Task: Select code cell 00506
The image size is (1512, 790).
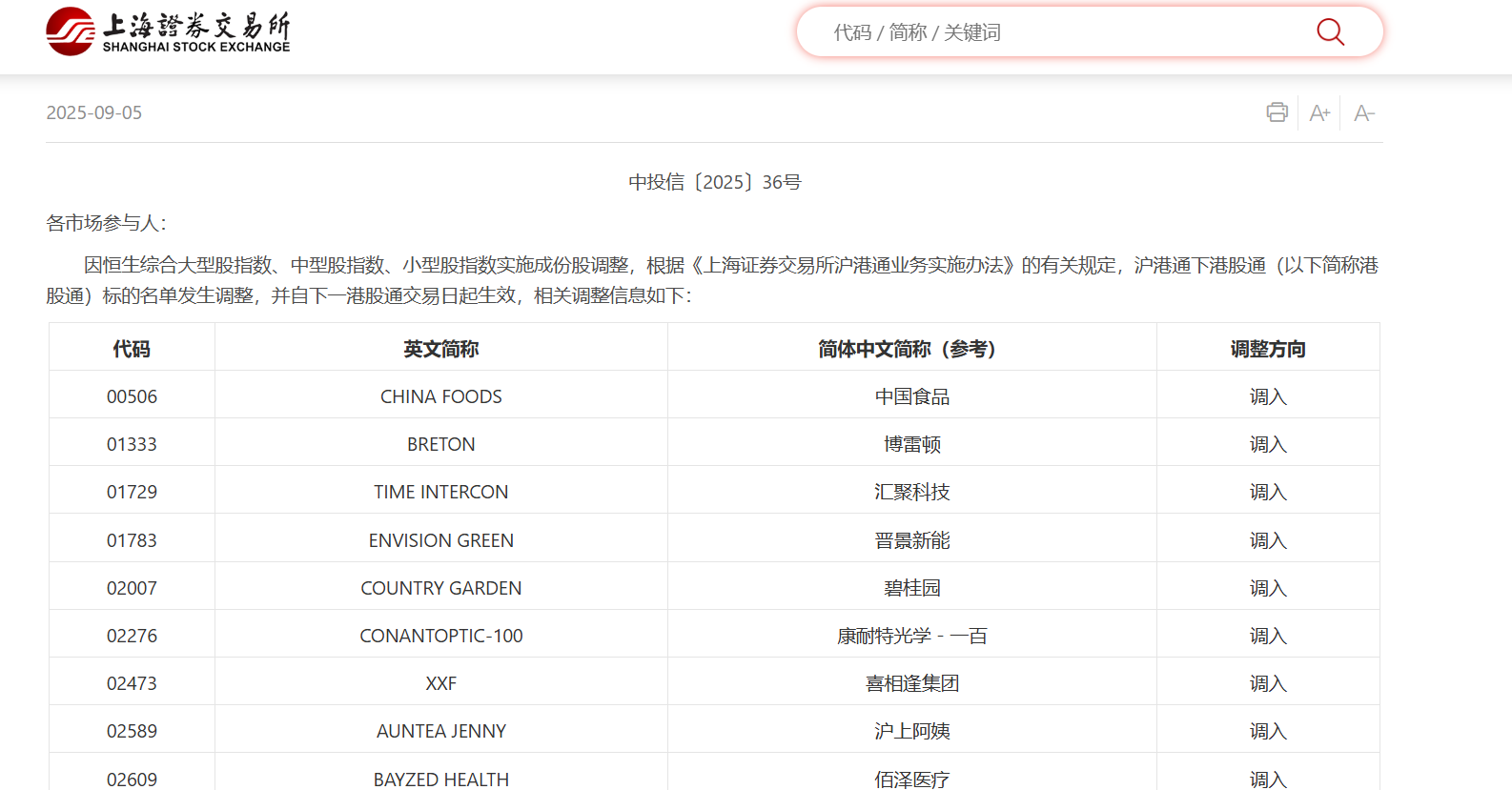Action: click(x=132, y=396)
